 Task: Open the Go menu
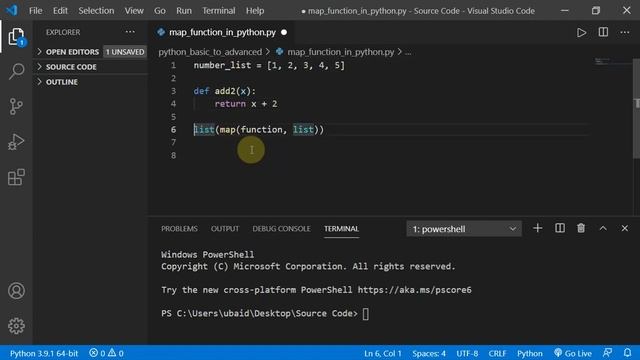160,11
